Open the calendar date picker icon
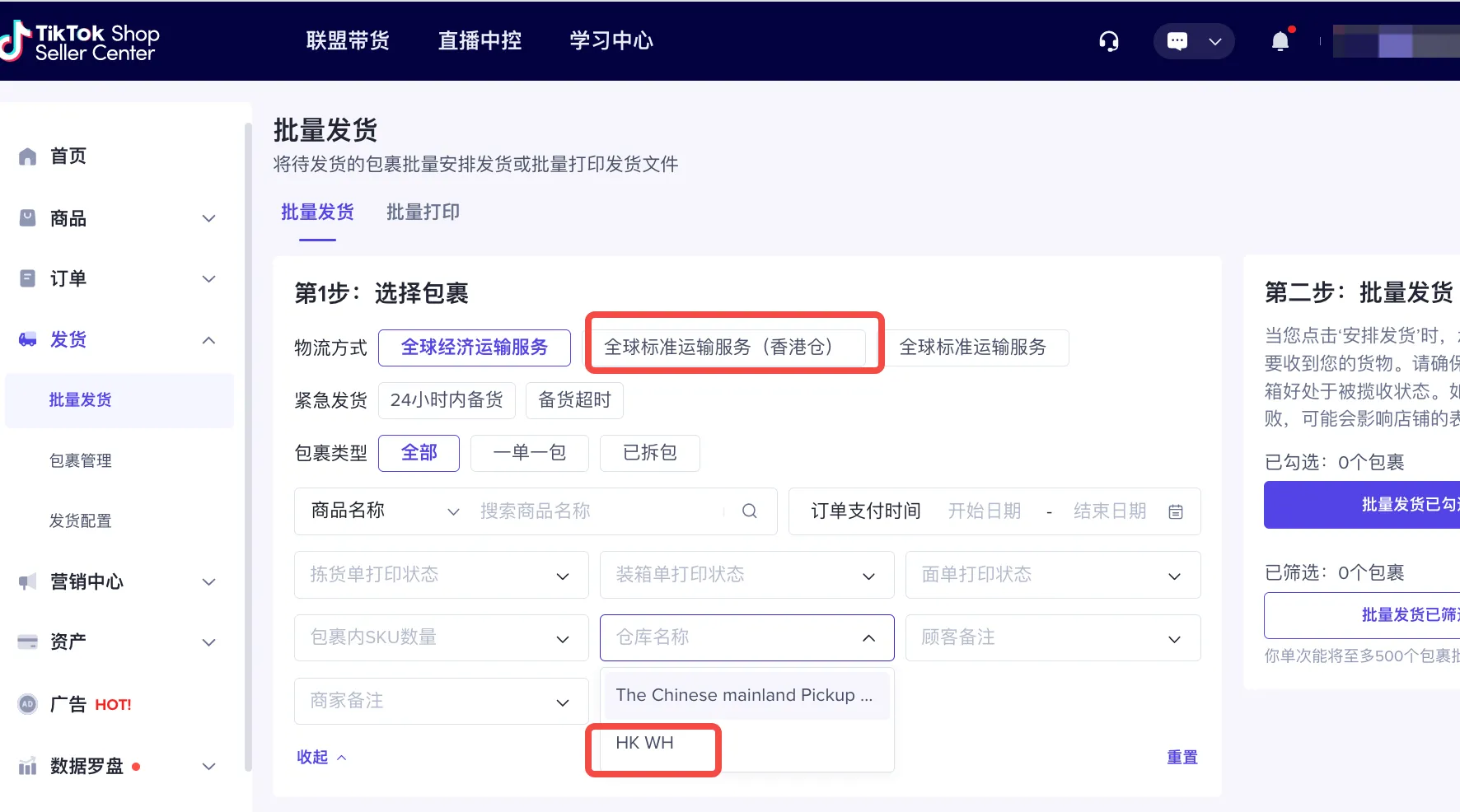 tap(1176, 511)
